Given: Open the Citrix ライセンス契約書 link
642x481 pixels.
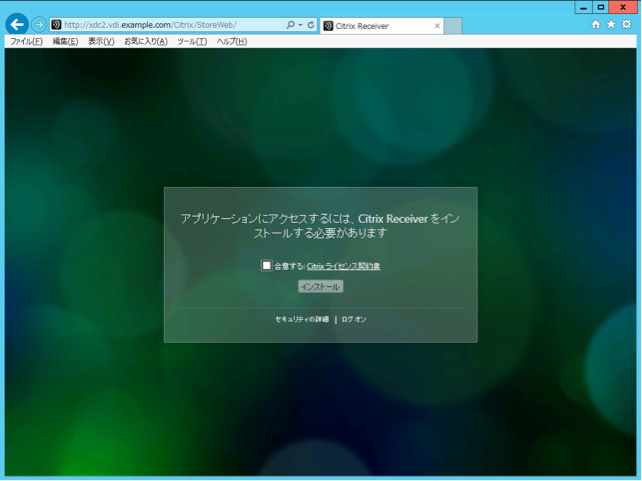Looking at the screenshot, I should point(344,266).
